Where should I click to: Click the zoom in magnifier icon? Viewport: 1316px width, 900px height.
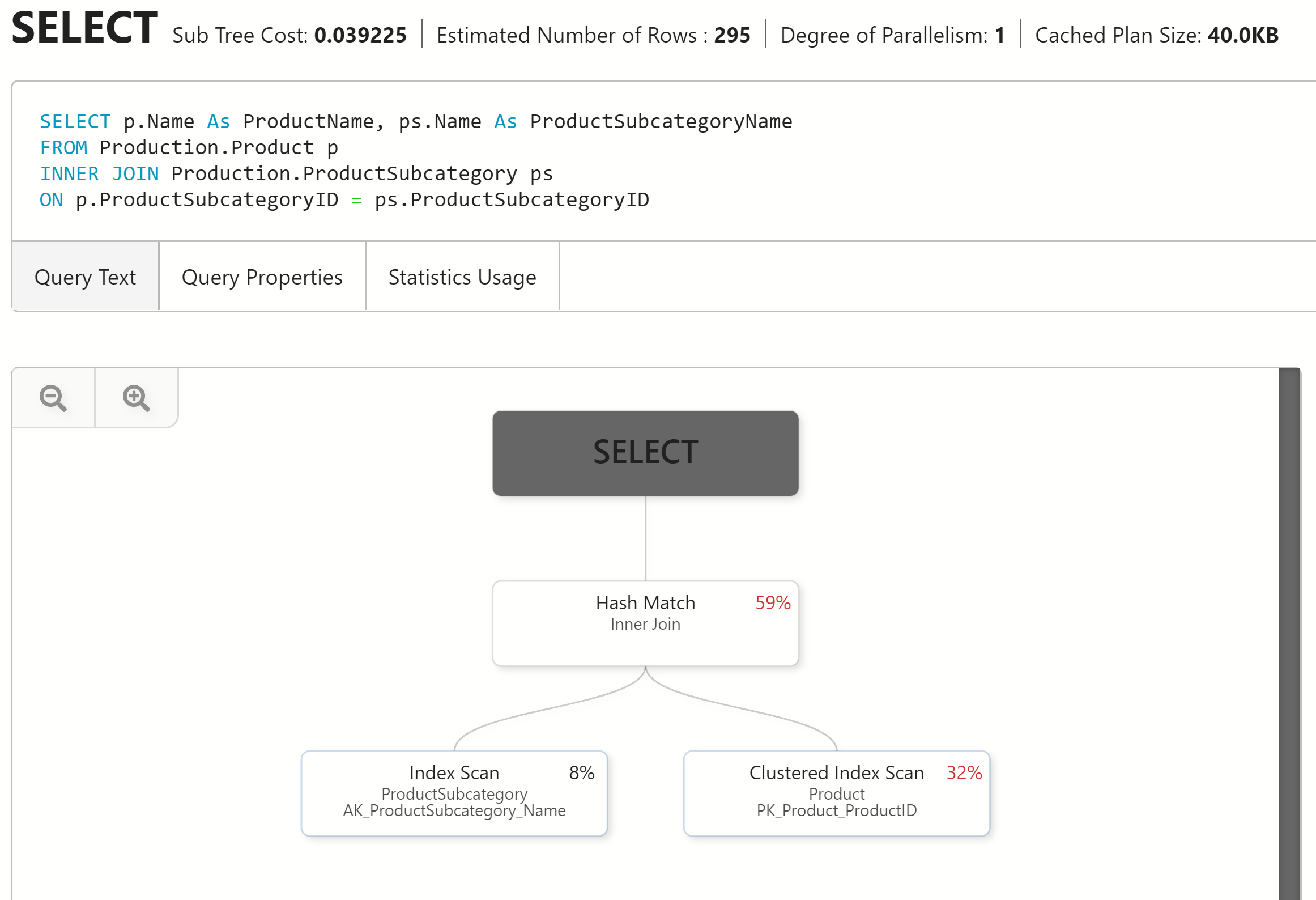[136, 398]
